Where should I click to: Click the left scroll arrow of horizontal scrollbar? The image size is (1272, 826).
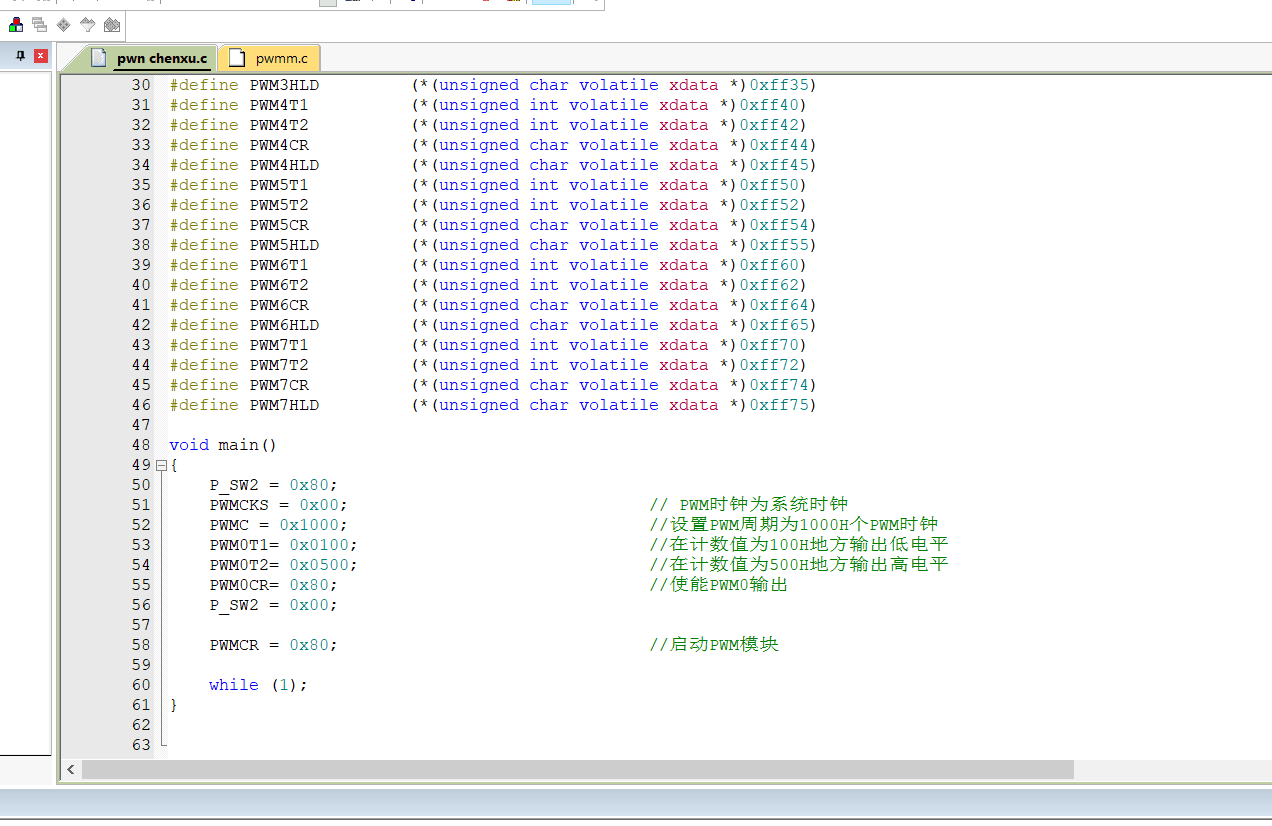[71, 769]
